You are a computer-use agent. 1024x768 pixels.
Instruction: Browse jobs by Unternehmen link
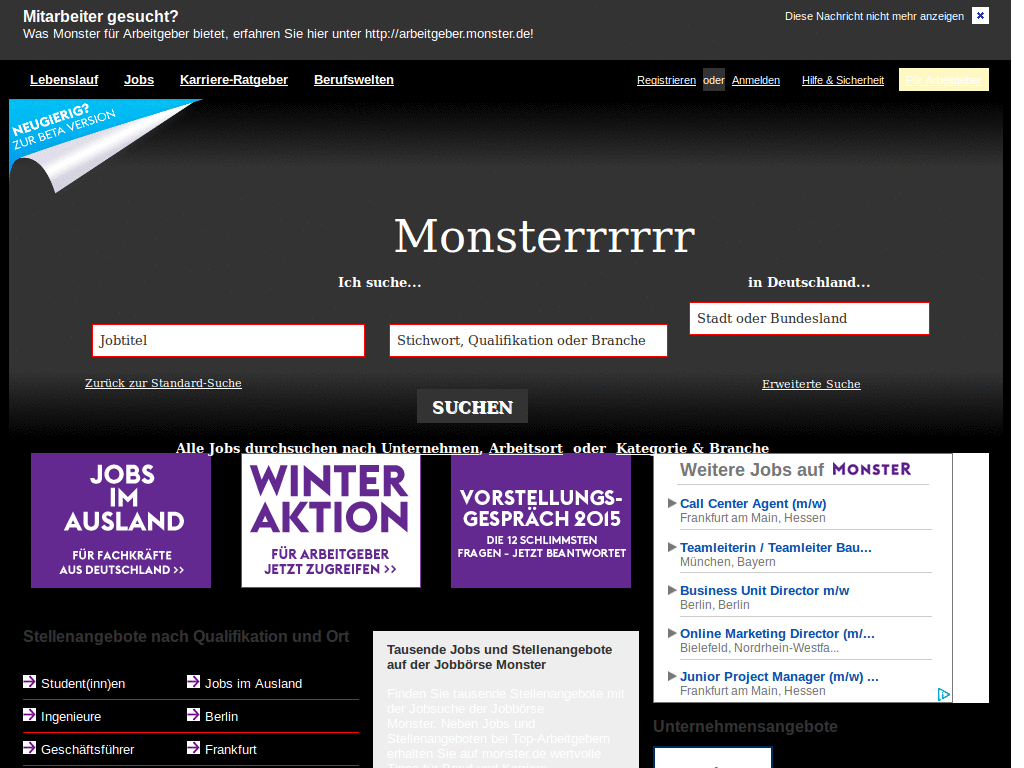coord(430,448)
